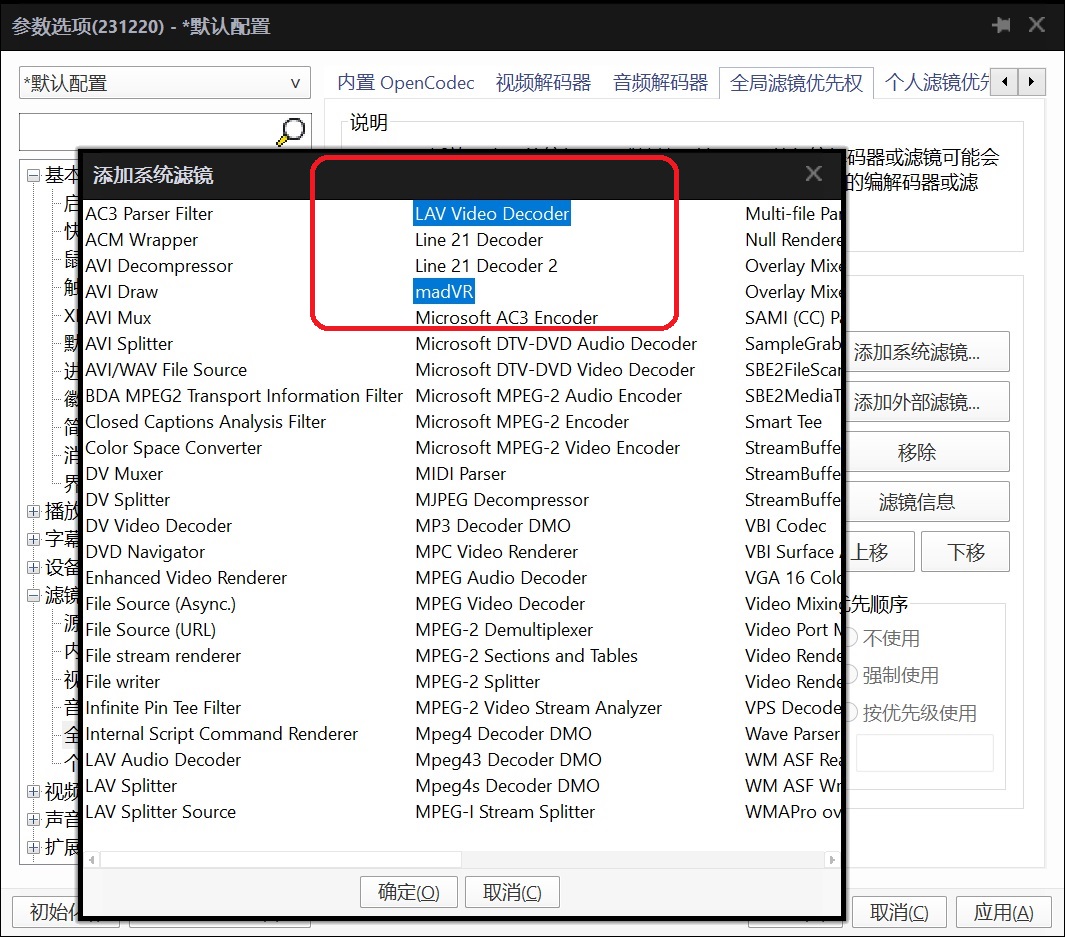Expand the 扩展 tree node
The width and height of the screenshot is (1065, 937).
(33, 847)
